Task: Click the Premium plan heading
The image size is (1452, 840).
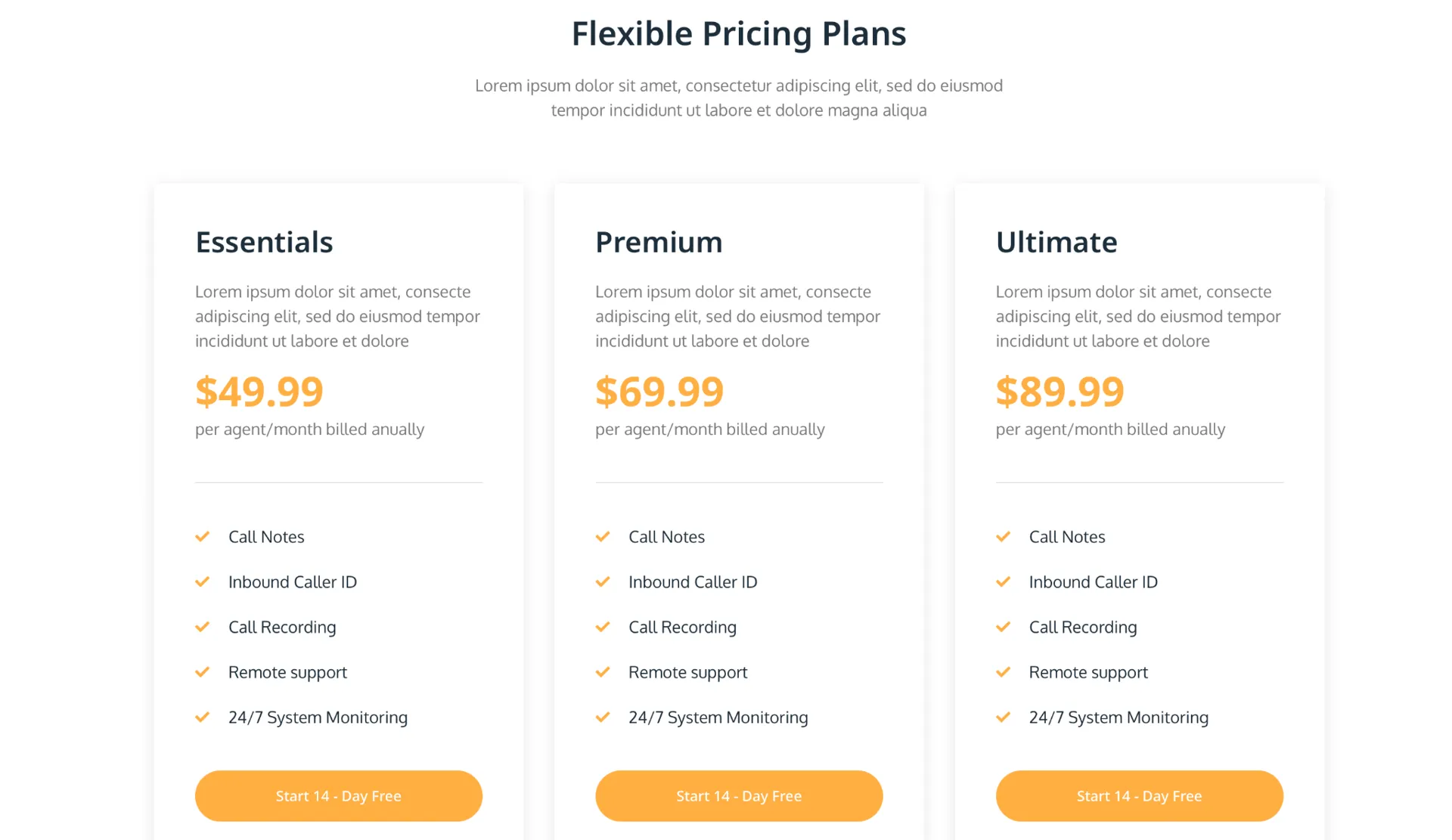Action: point(659,242)
